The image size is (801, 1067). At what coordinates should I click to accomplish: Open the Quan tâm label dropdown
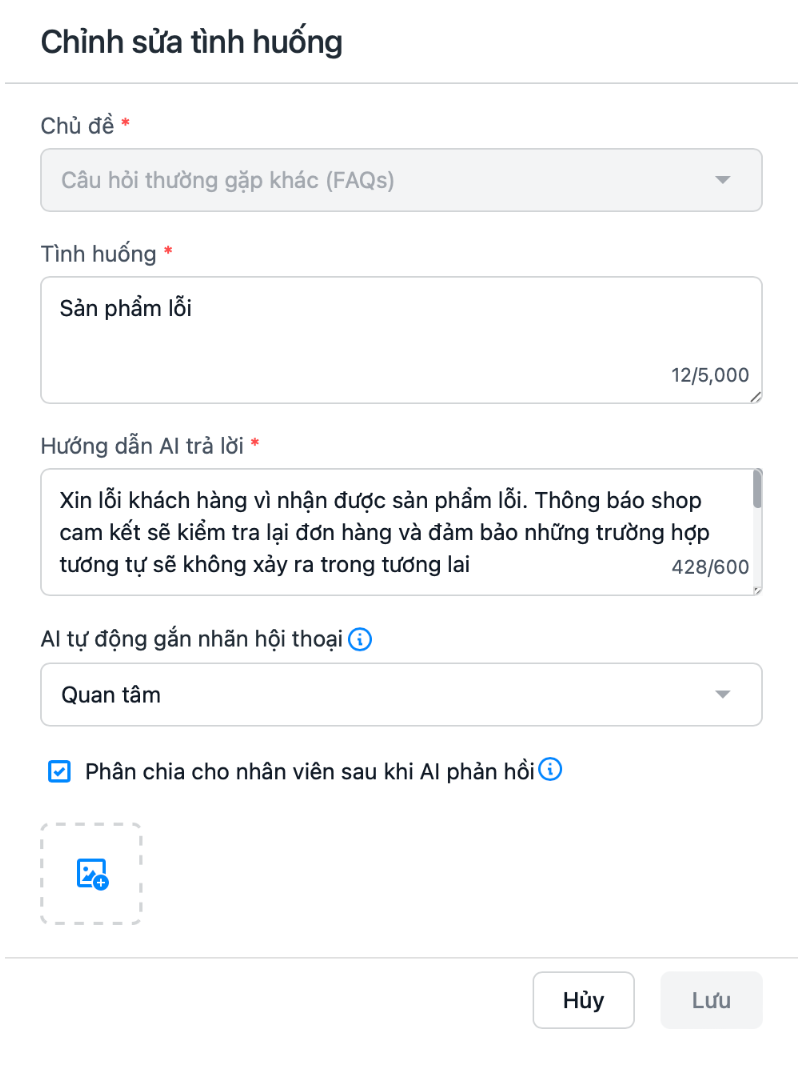click(400, 694)
